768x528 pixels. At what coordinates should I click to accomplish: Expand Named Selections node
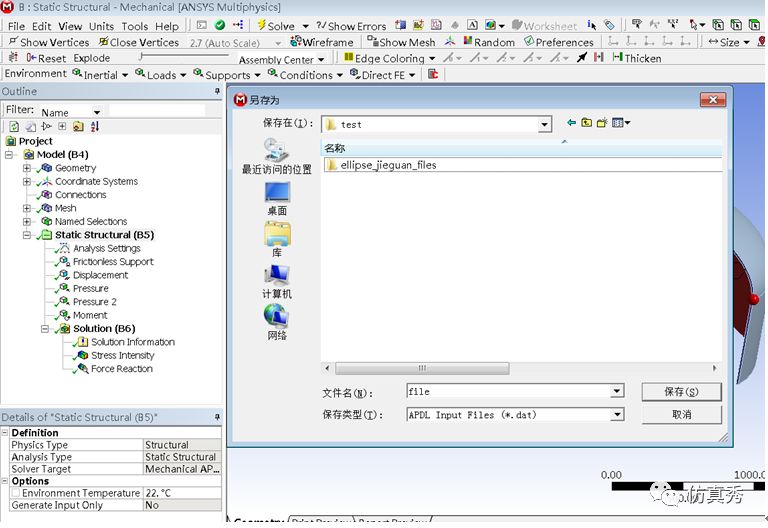27,221
